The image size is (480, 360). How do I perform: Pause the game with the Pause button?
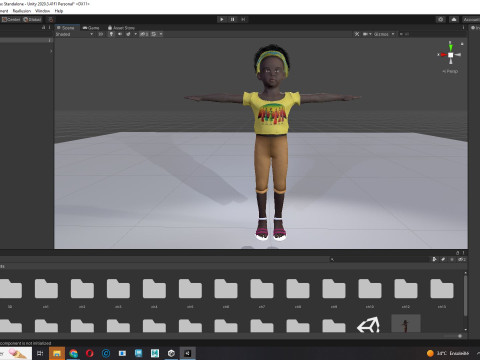tap(232, 19)
